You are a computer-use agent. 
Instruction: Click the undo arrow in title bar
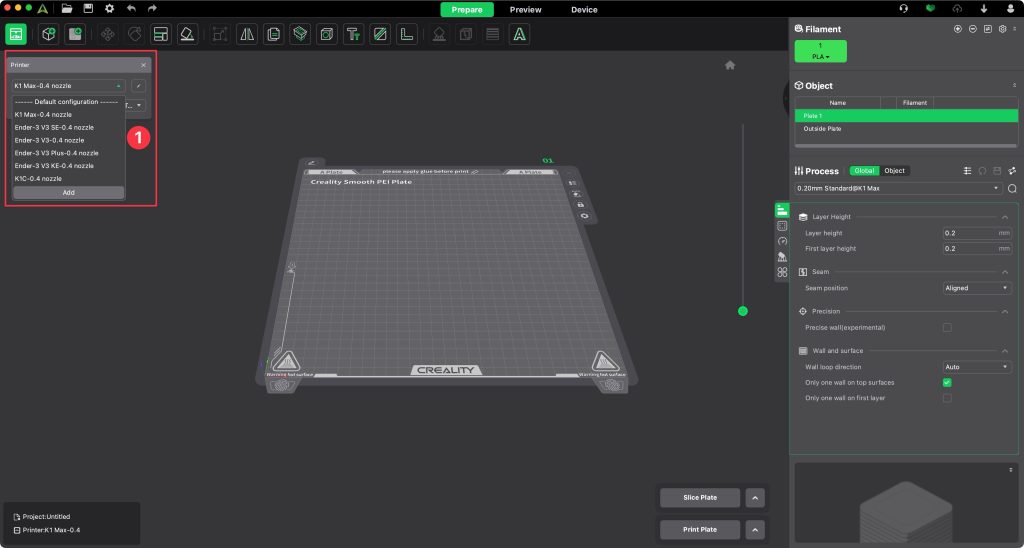click(131, 9)
